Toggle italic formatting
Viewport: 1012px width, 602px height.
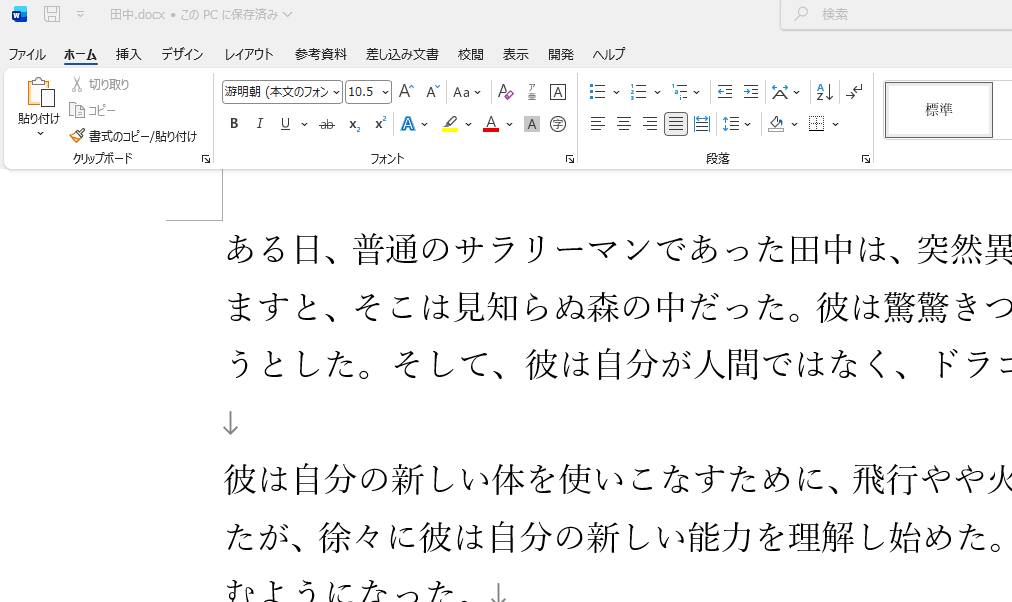pyautogui.click(x=259, y=124)
